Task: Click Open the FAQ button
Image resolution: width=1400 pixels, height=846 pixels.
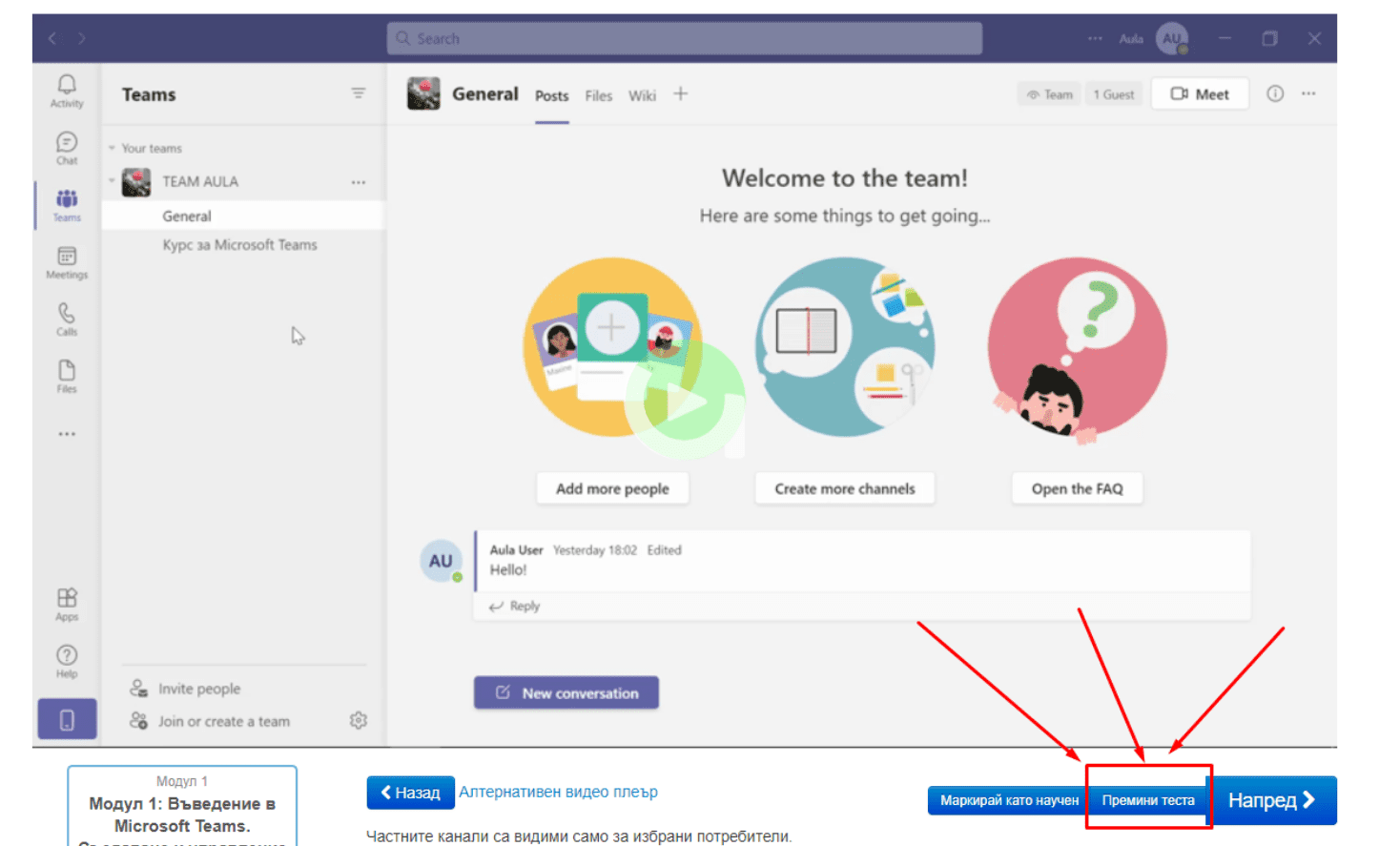Action: (1077, 488)
